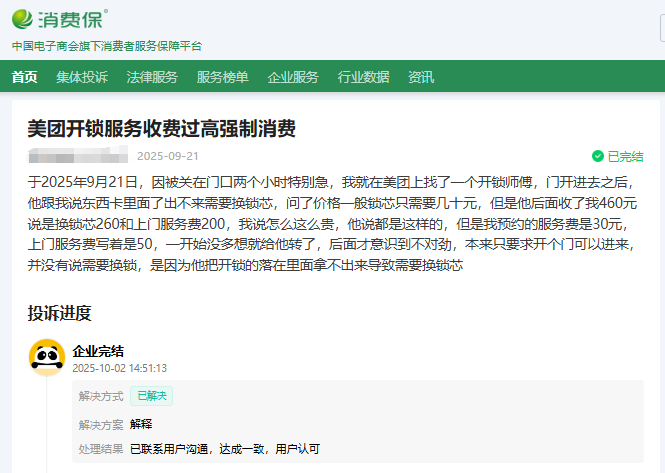Switch to the 服务榜单 page

(222, 77)
